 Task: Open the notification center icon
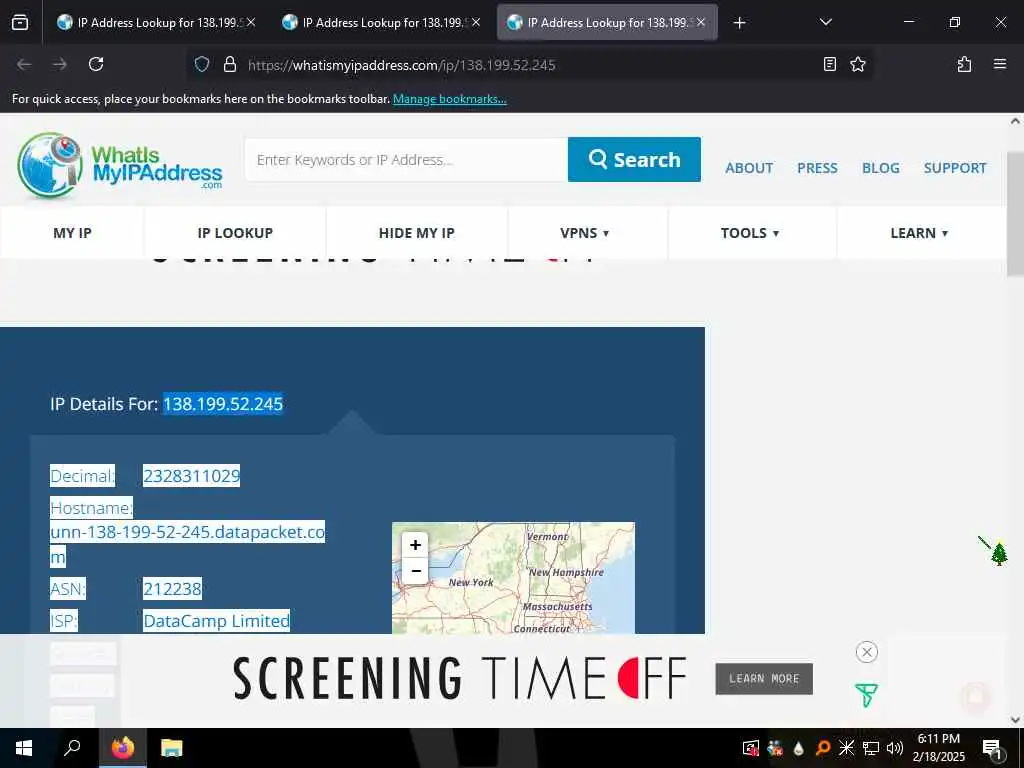tap(992, 749)
